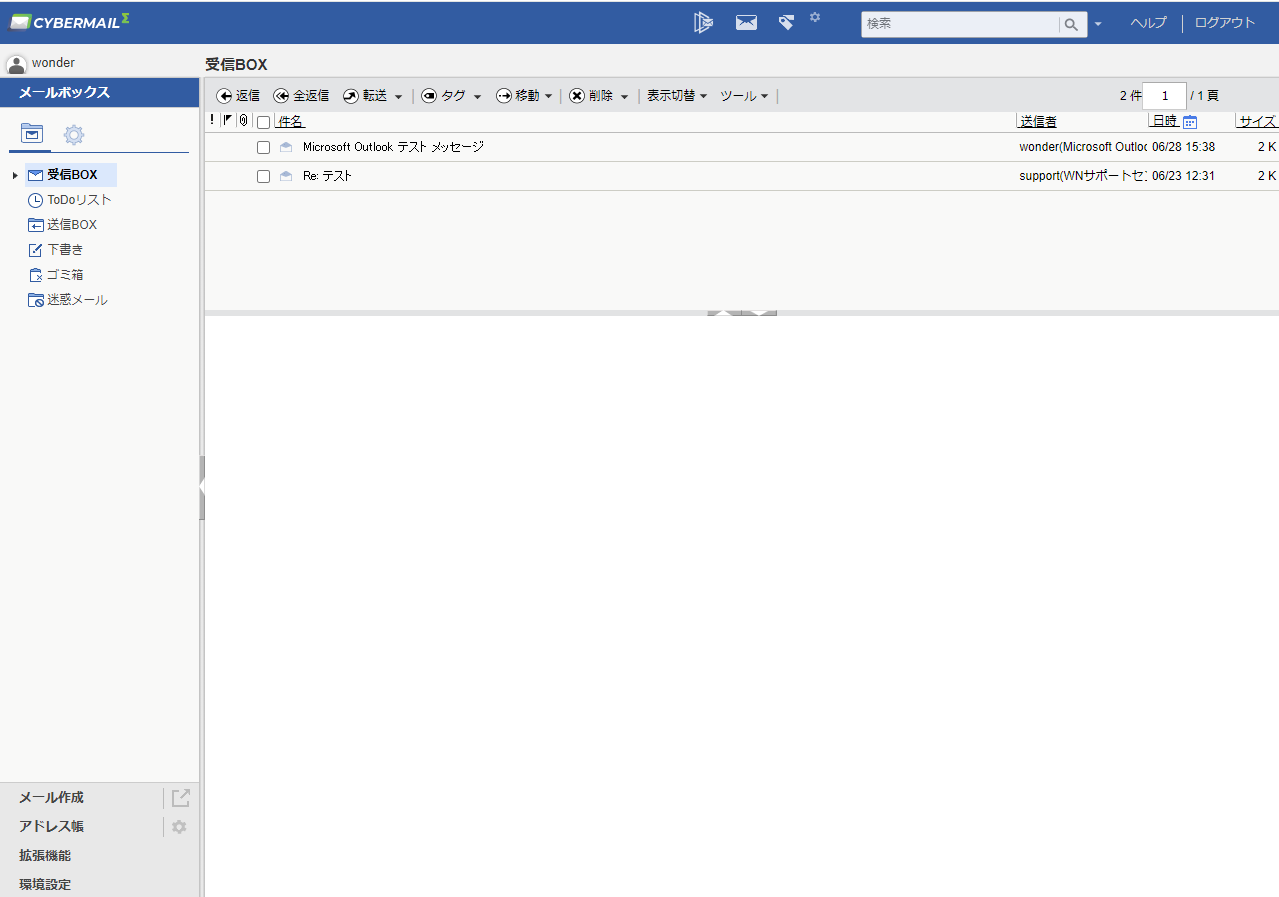
Task: Open the 表示切替 view switch menu
Action: click(x=677, y=96)
